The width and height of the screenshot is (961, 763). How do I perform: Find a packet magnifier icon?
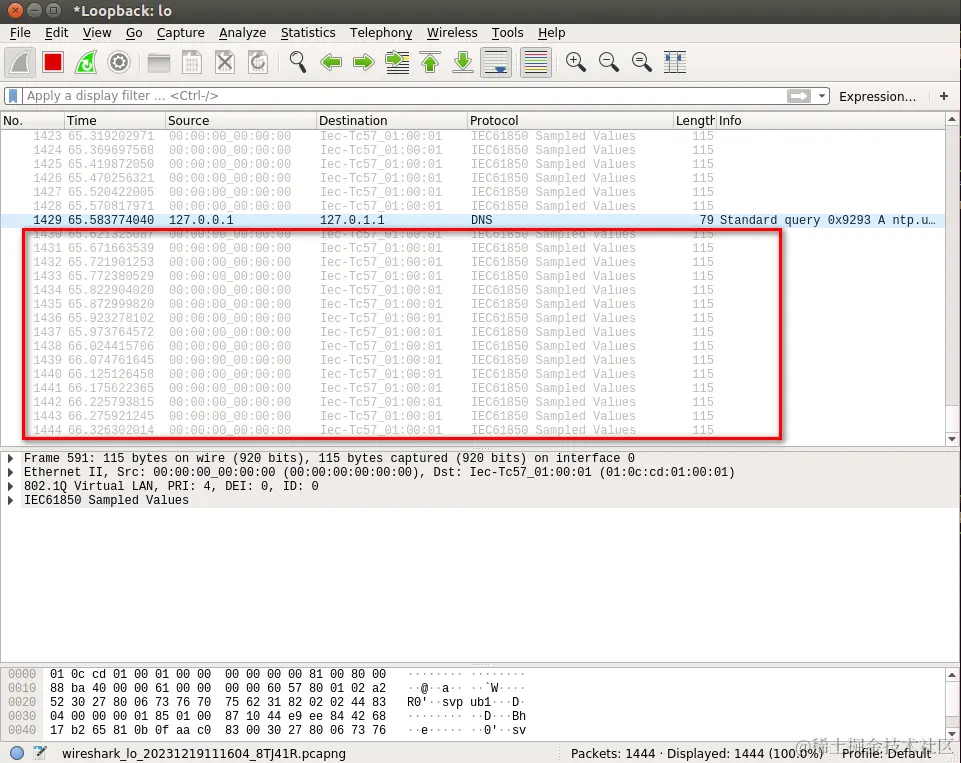298,62
